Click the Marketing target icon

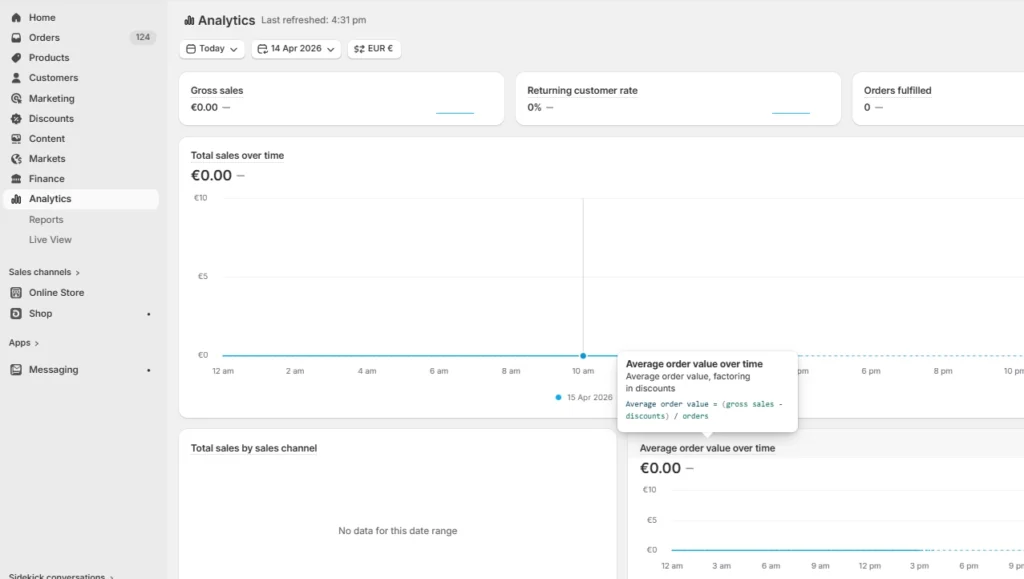pyautogui.click(x=16, y=99)
